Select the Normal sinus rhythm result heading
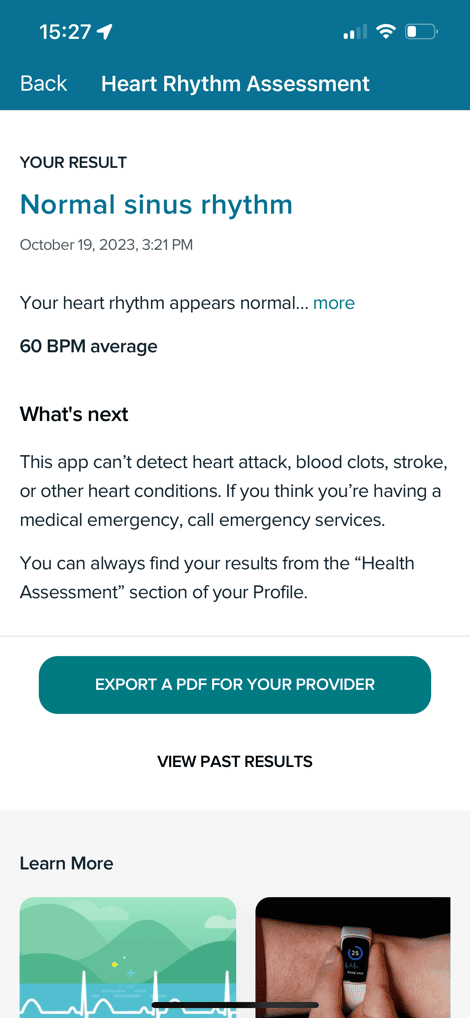The image size is (470, 1018). 156,205
